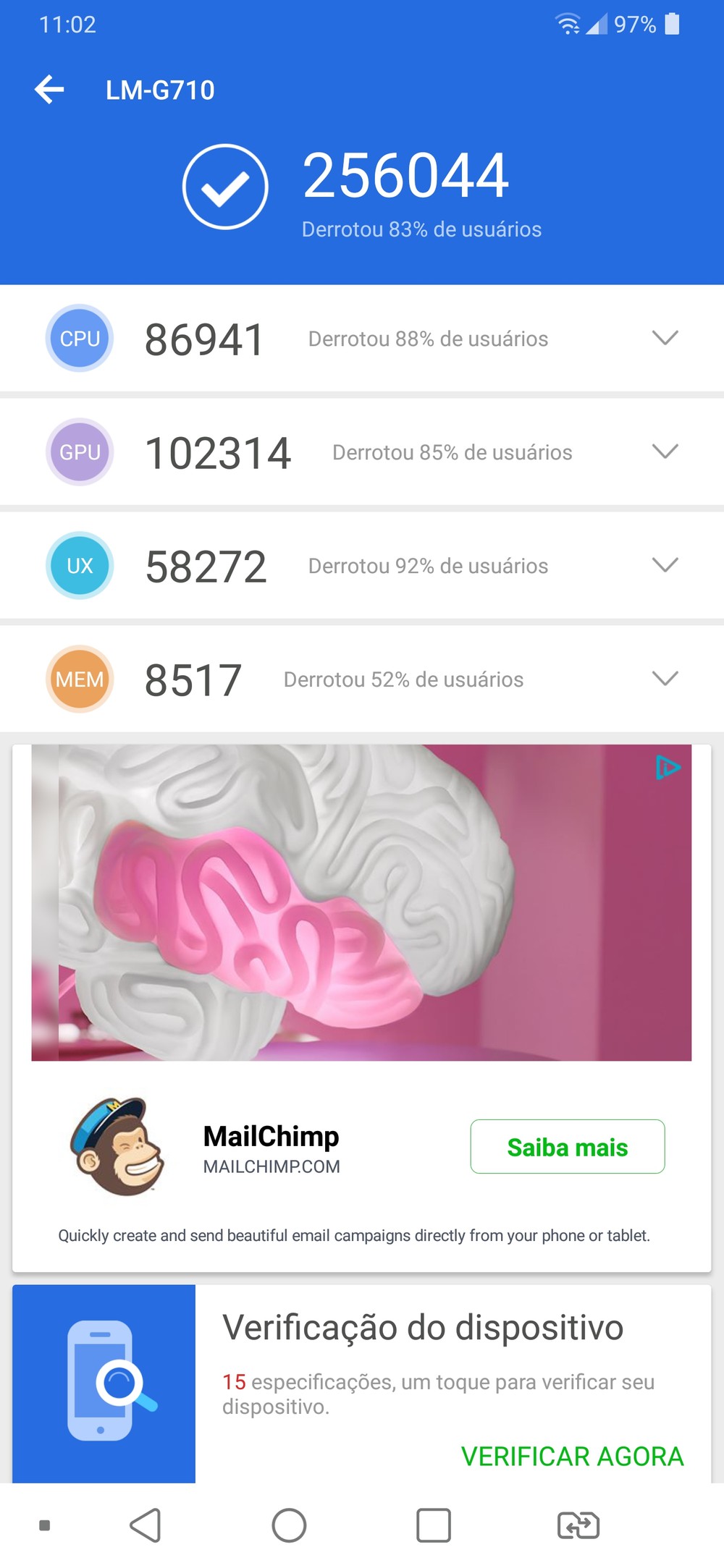Select the blue CPU badge icon
The width and height of the screenshot is (724, 1568).
[x=80, y=338]
